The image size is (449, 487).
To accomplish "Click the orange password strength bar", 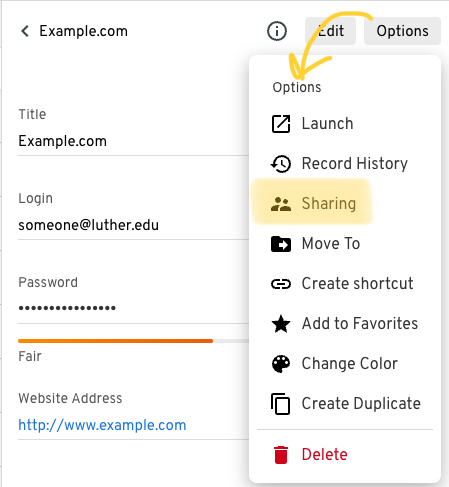I will coord(115,341).
